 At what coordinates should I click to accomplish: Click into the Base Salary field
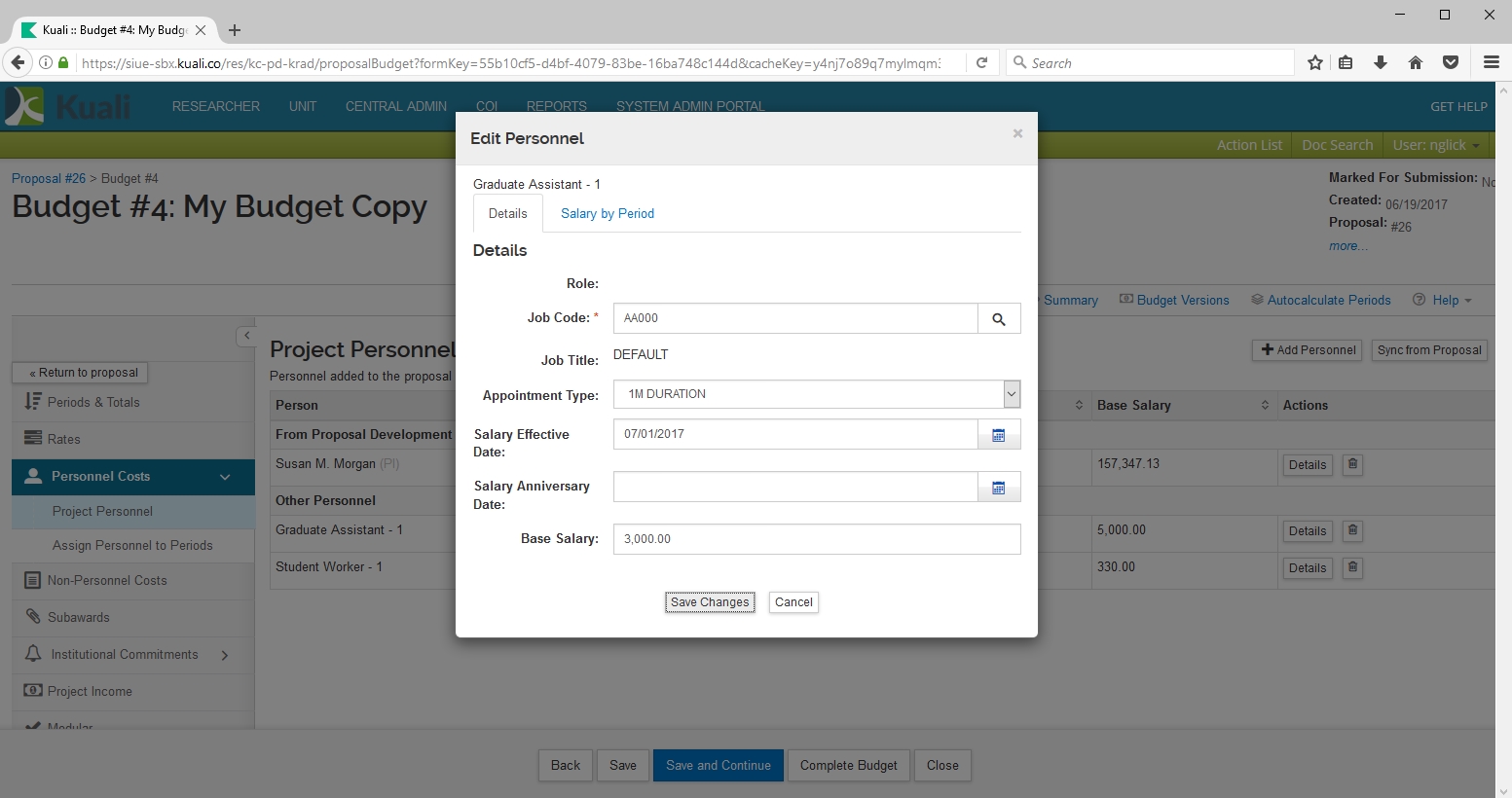(x=816, y=539)
